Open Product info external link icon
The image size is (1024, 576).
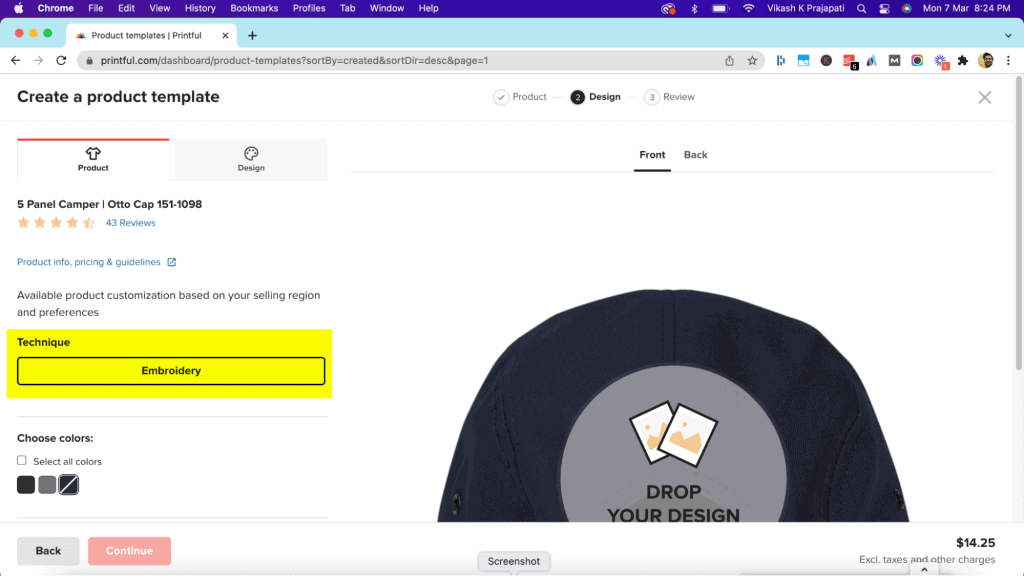(170, 261)
